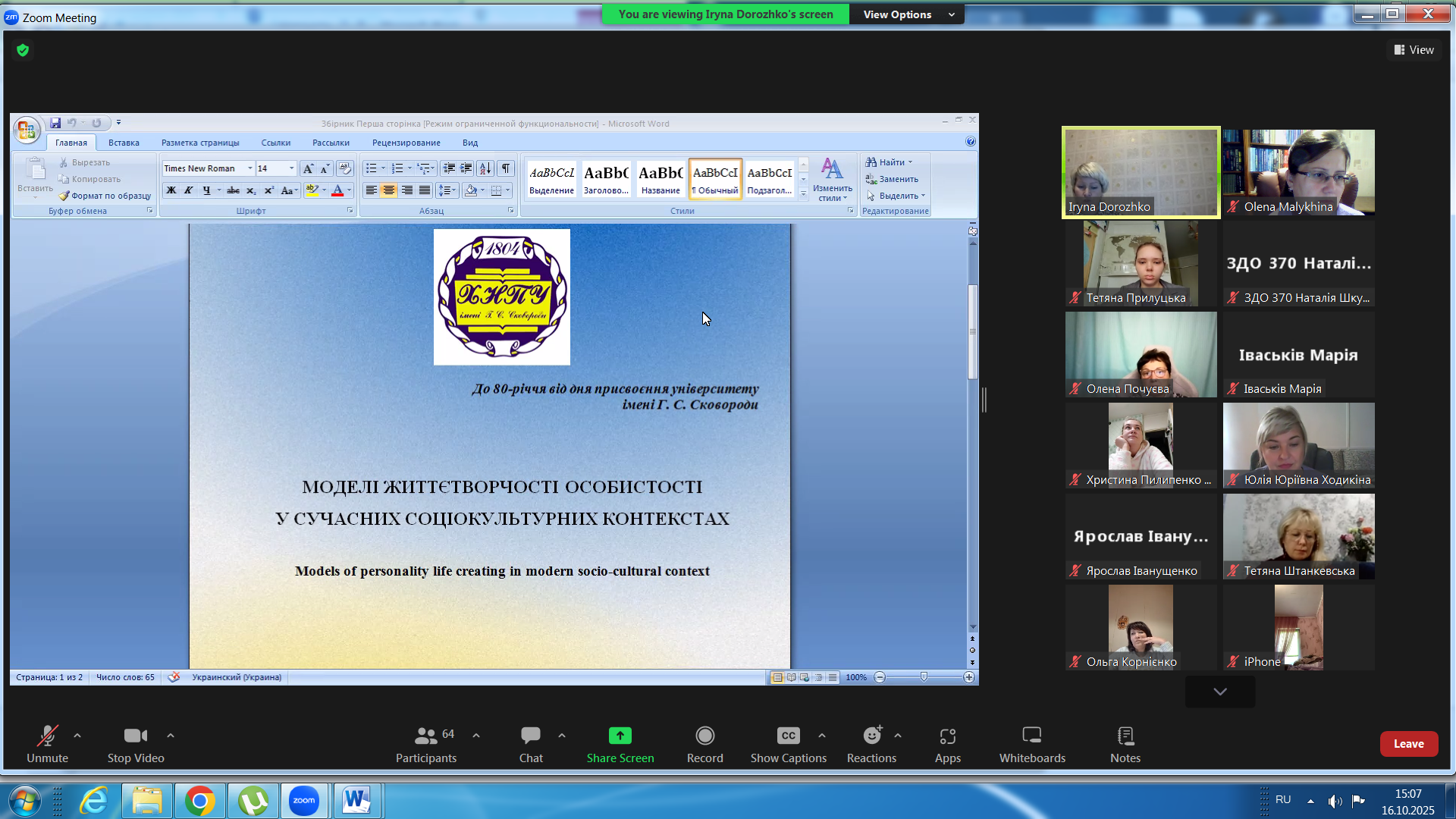Leave the meeting
The width and height of the screenshot is (1456, 819).
(1408, 744)
